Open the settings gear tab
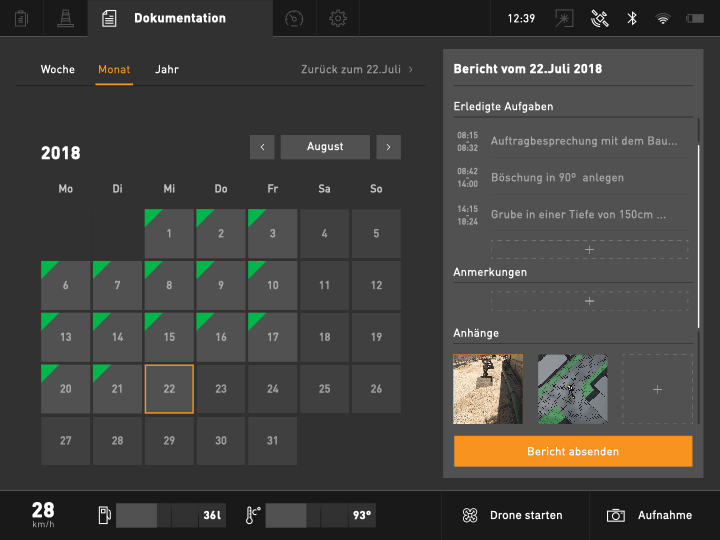Image resolution: width=720 pixels, height=540 pixels. pos(339,18)
